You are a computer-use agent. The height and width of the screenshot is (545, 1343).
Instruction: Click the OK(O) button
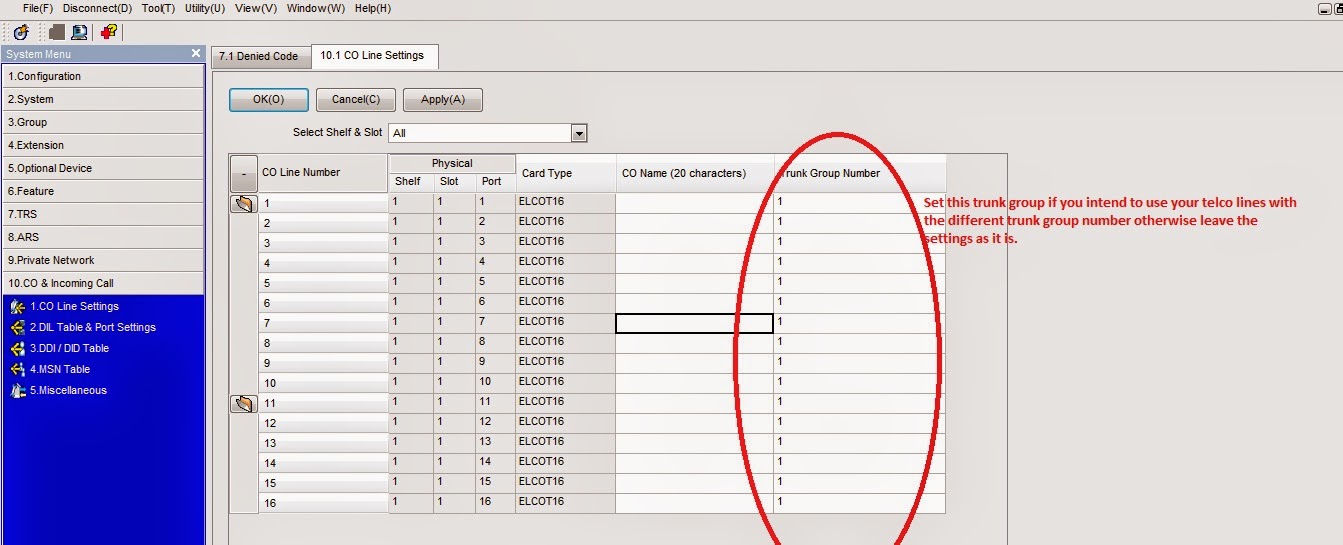(268, 100)
